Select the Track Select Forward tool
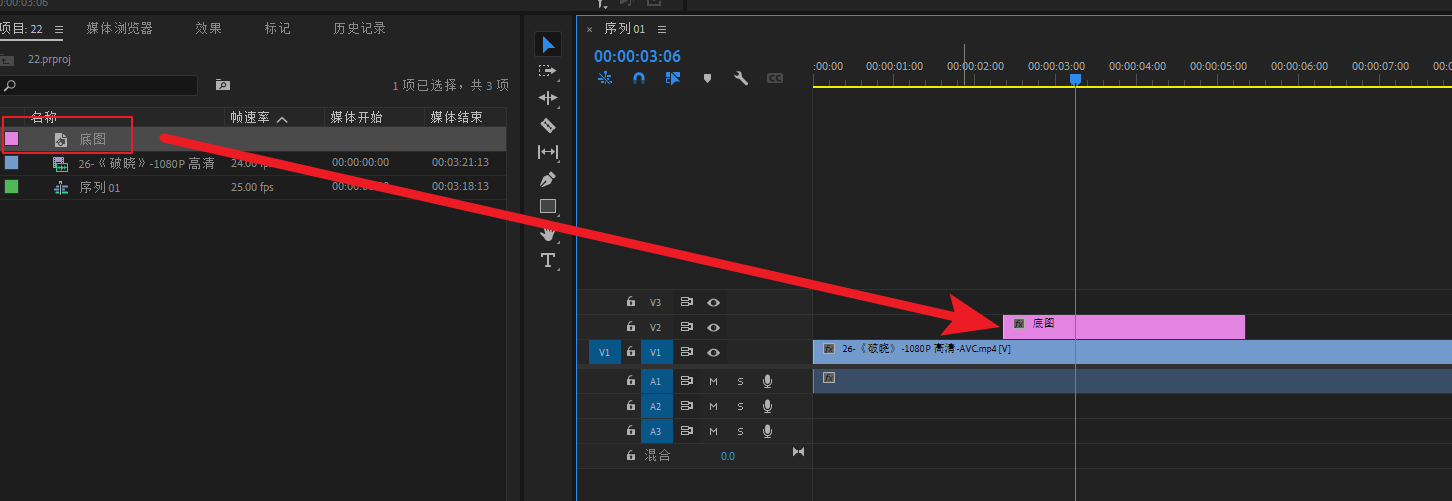This screenshot has width=1452, height=501. pyautogui.click(x=547, y=71)
